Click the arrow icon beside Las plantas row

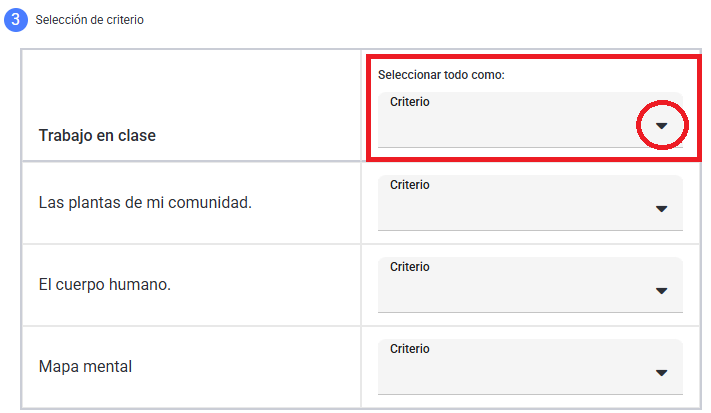coord(662,209)
